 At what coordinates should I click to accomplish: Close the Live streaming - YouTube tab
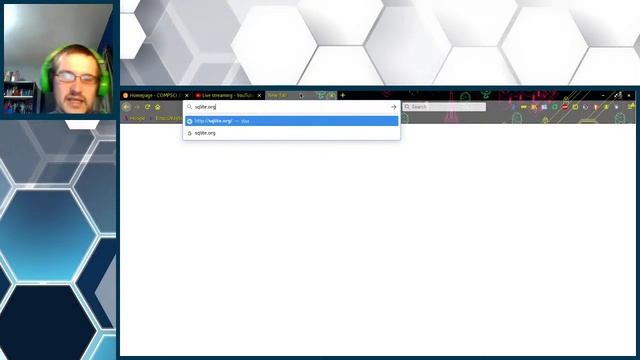tap(259, 96)
